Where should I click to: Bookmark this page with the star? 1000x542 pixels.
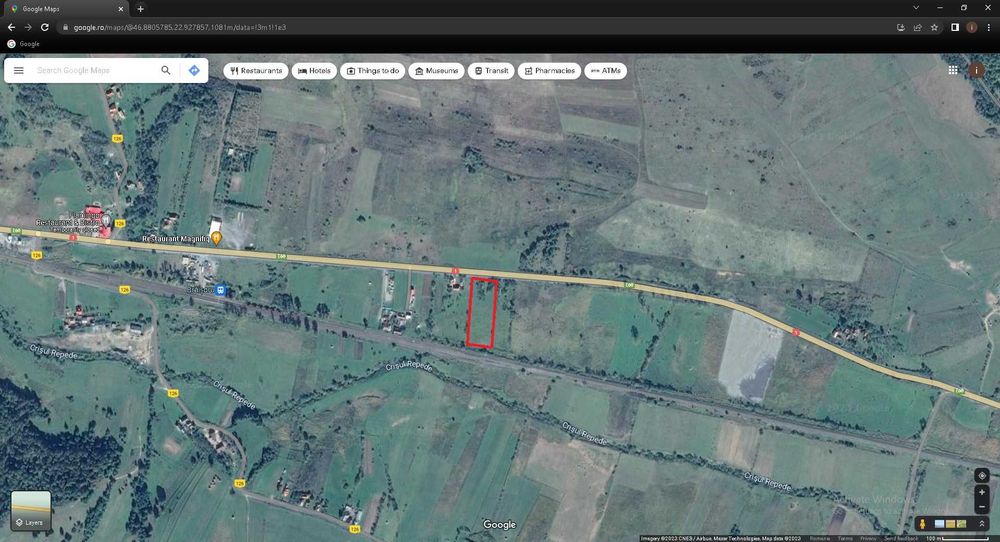(x=934, y=27)
